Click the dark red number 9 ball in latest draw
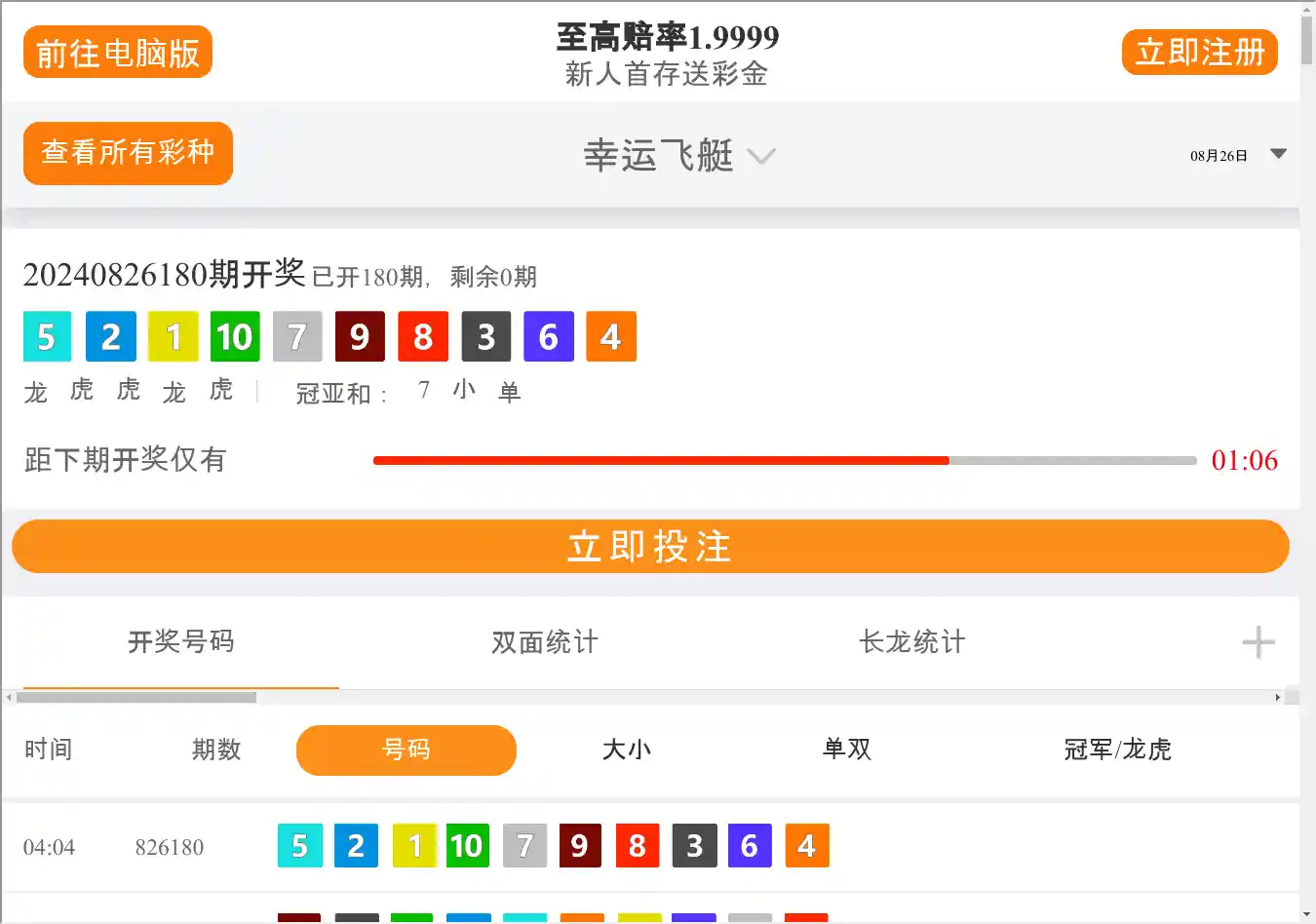This screenshot has height=924, width=1316. point(360,337)
